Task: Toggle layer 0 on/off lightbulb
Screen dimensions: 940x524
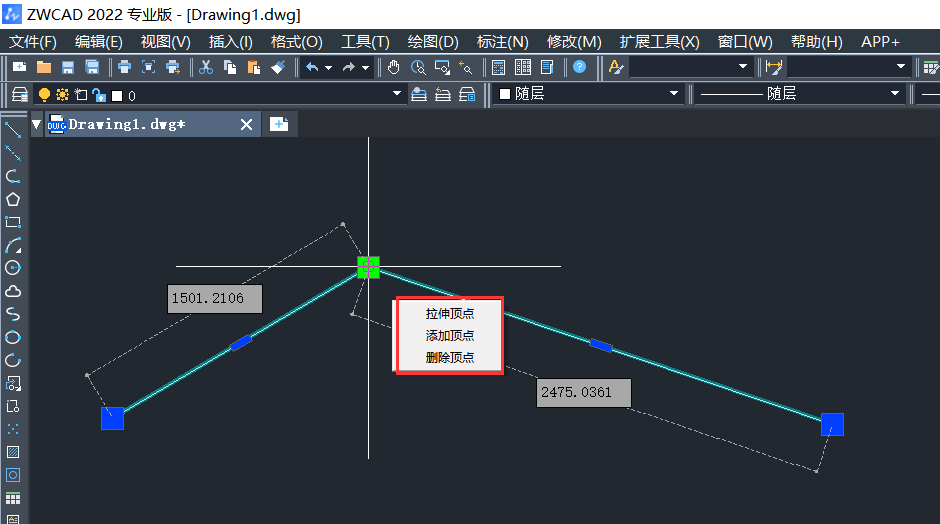Action: tap(44, 95)
